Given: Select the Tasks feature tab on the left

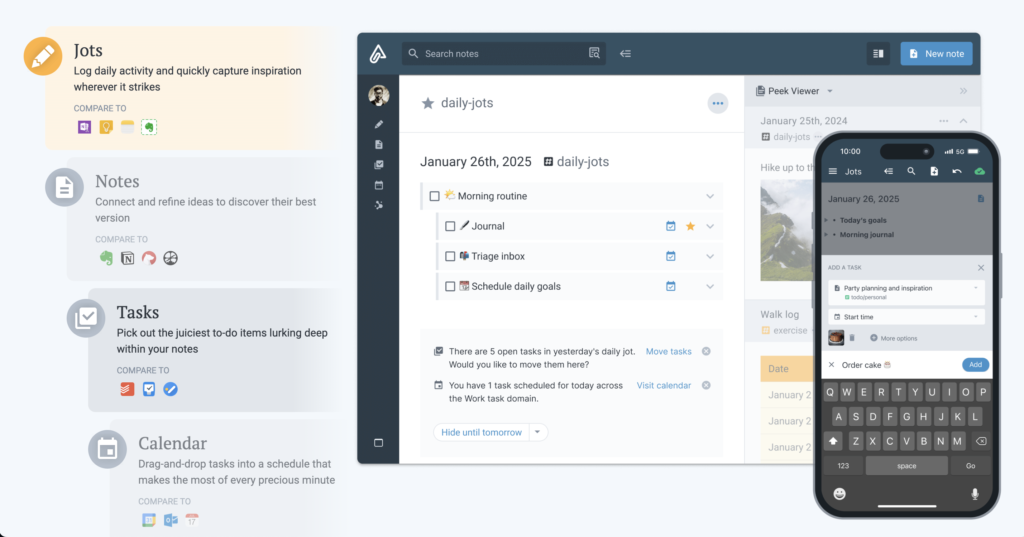Looking at the screenshot, I should [137, 313].
